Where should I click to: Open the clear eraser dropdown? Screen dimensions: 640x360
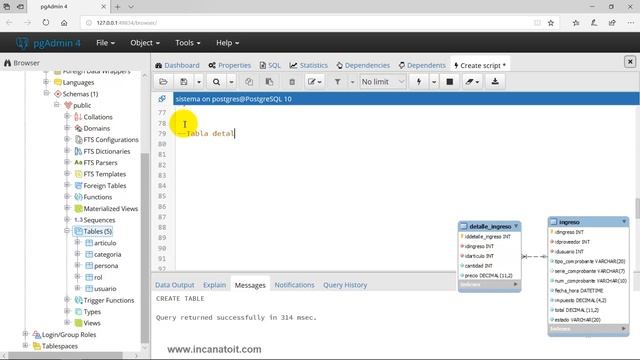472,82
